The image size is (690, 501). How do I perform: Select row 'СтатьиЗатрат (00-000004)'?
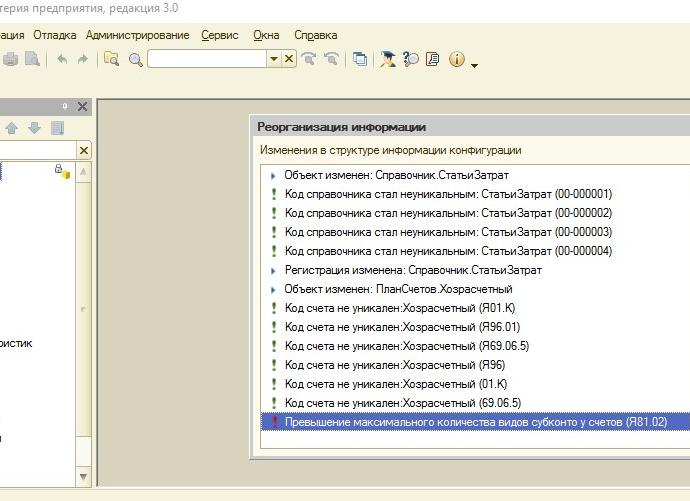[x=475, y=251]
